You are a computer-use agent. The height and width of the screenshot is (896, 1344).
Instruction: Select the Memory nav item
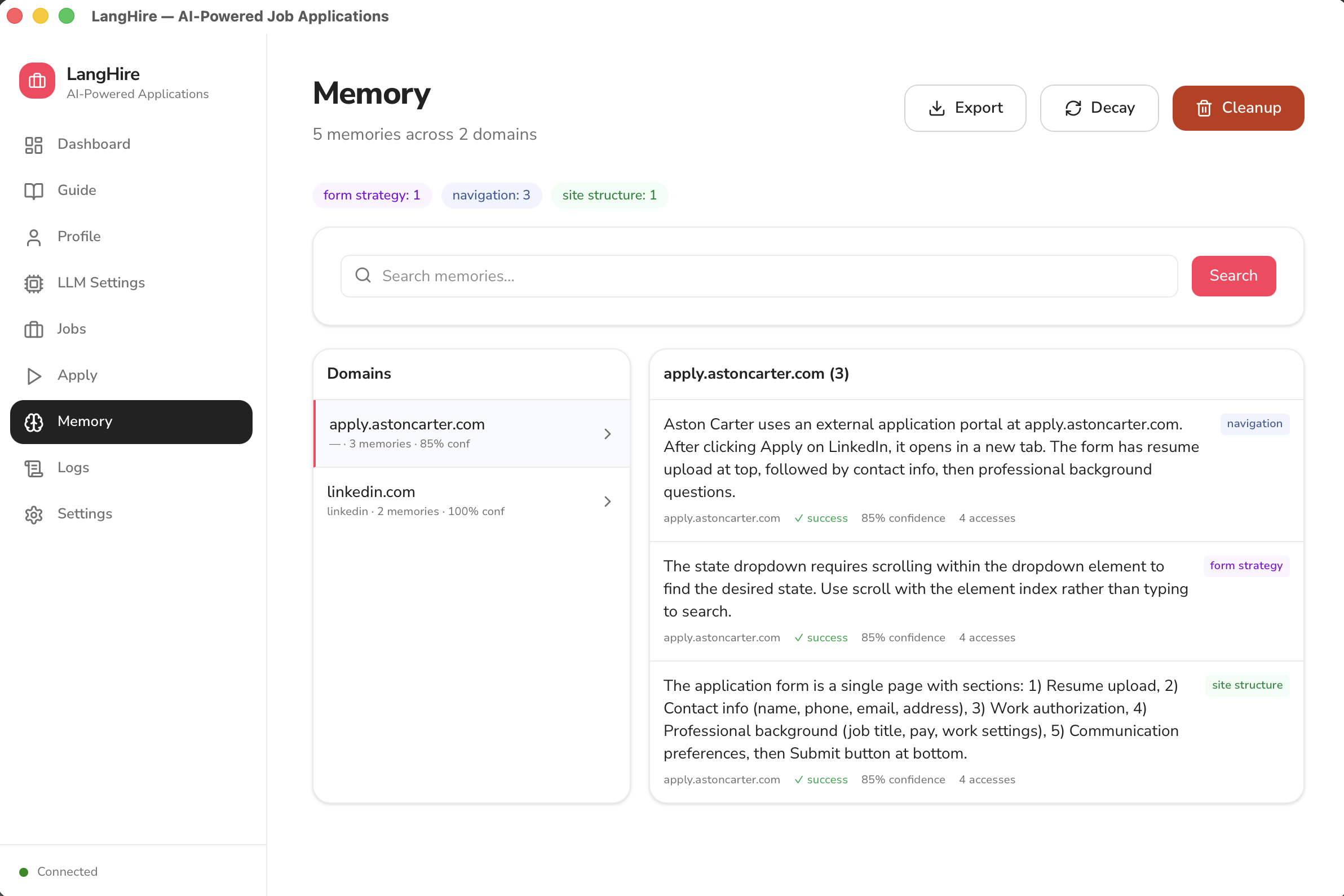(131, 422)
